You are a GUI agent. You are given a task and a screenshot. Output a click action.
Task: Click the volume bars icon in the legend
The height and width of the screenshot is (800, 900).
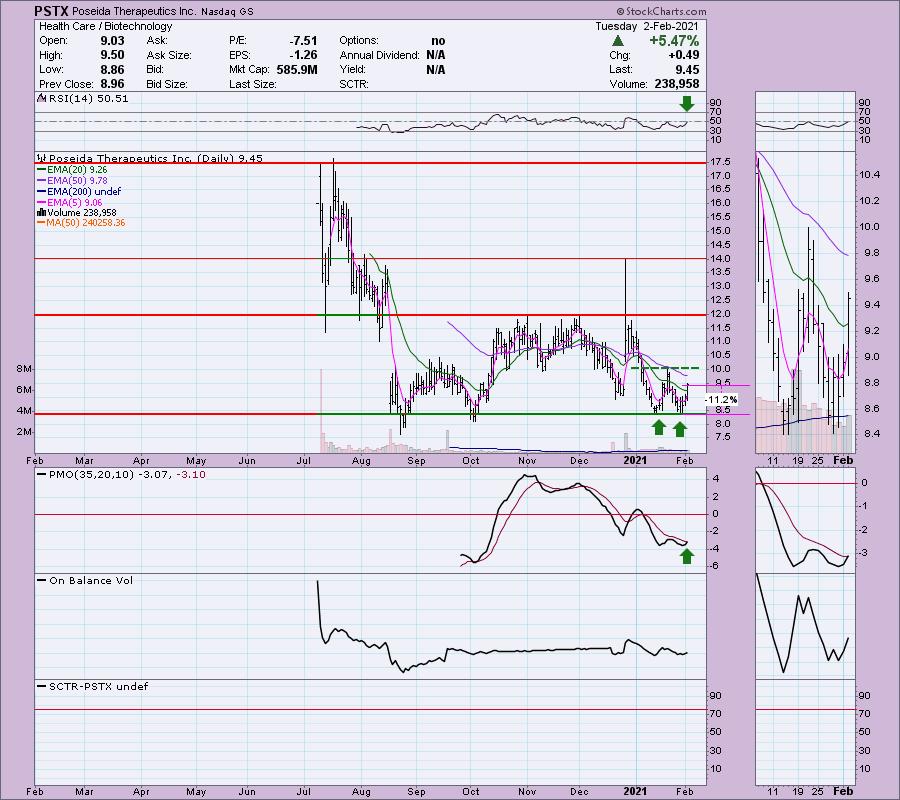(41, 213)
